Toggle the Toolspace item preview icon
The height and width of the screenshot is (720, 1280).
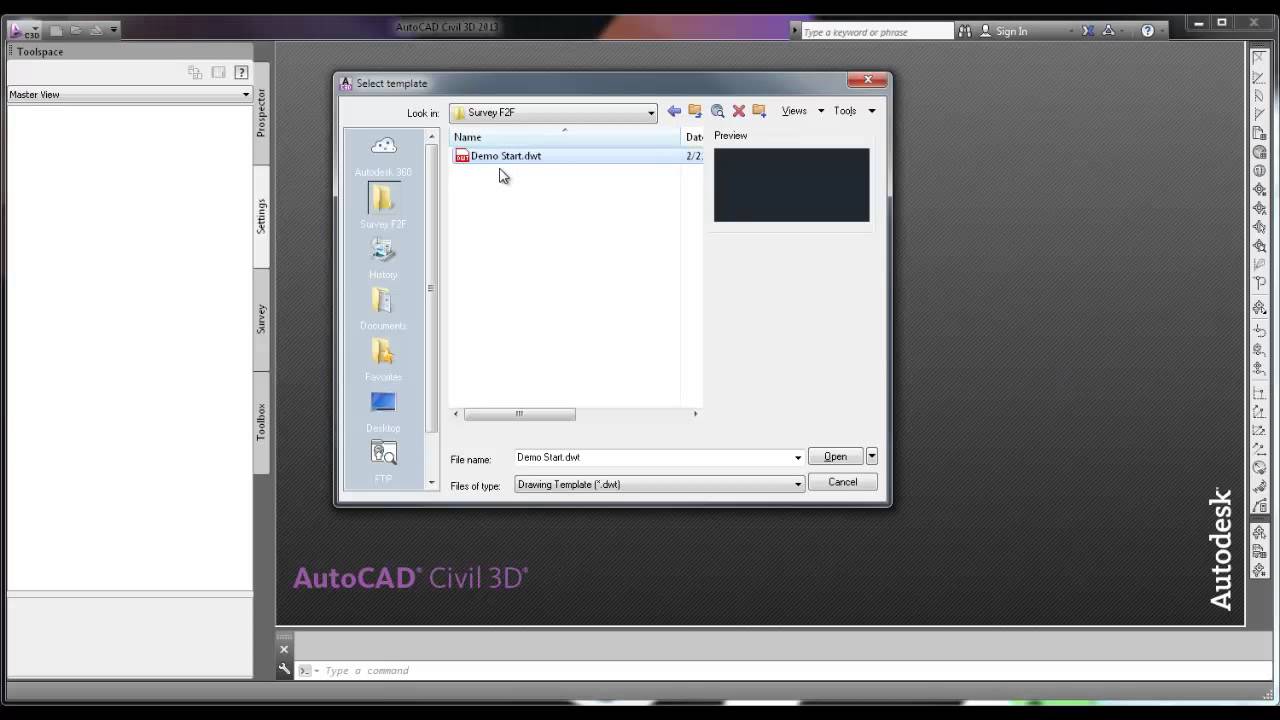[218, 72]
